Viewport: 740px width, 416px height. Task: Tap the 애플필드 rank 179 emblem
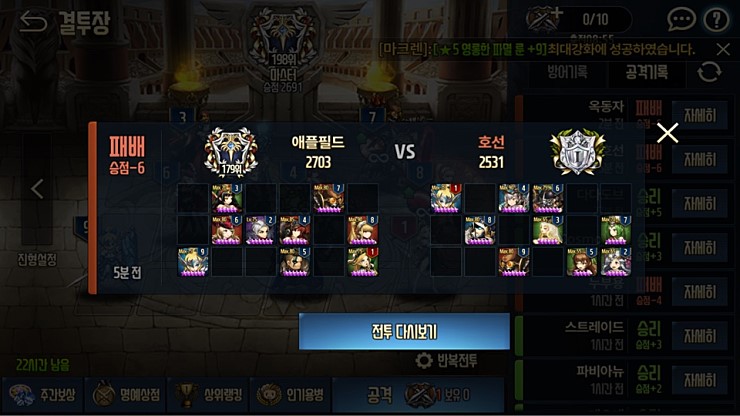point(231,152)
